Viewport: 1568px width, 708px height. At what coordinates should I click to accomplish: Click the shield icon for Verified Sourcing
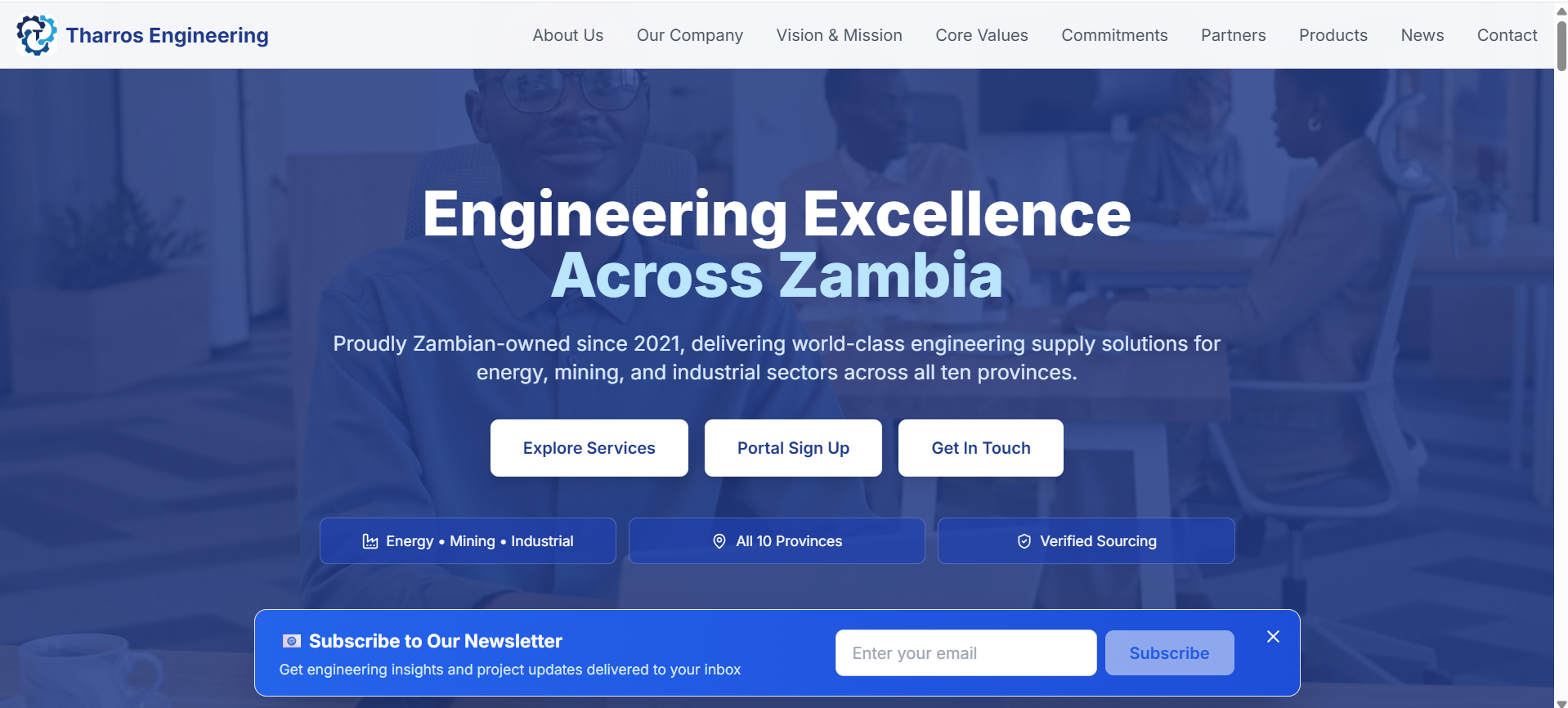pyautogui.click(x=1024, y=541)
